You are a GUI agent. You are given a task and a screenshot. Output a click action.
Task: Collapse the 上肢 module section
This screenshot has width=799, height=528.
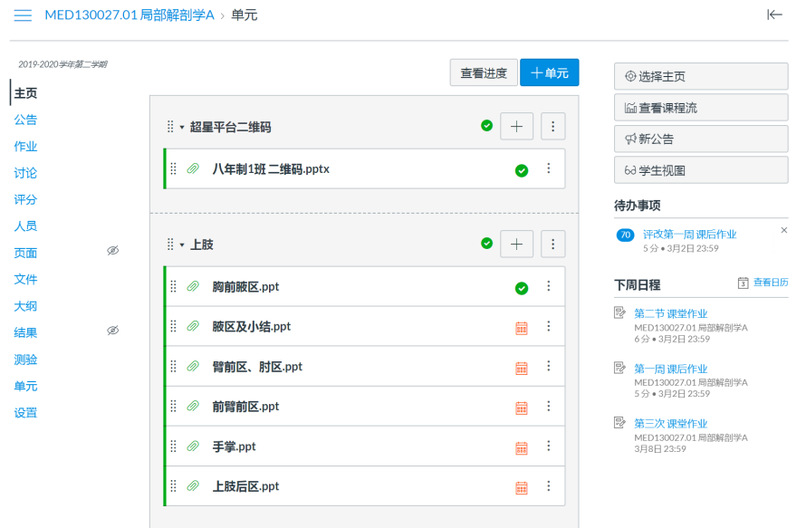182,245
